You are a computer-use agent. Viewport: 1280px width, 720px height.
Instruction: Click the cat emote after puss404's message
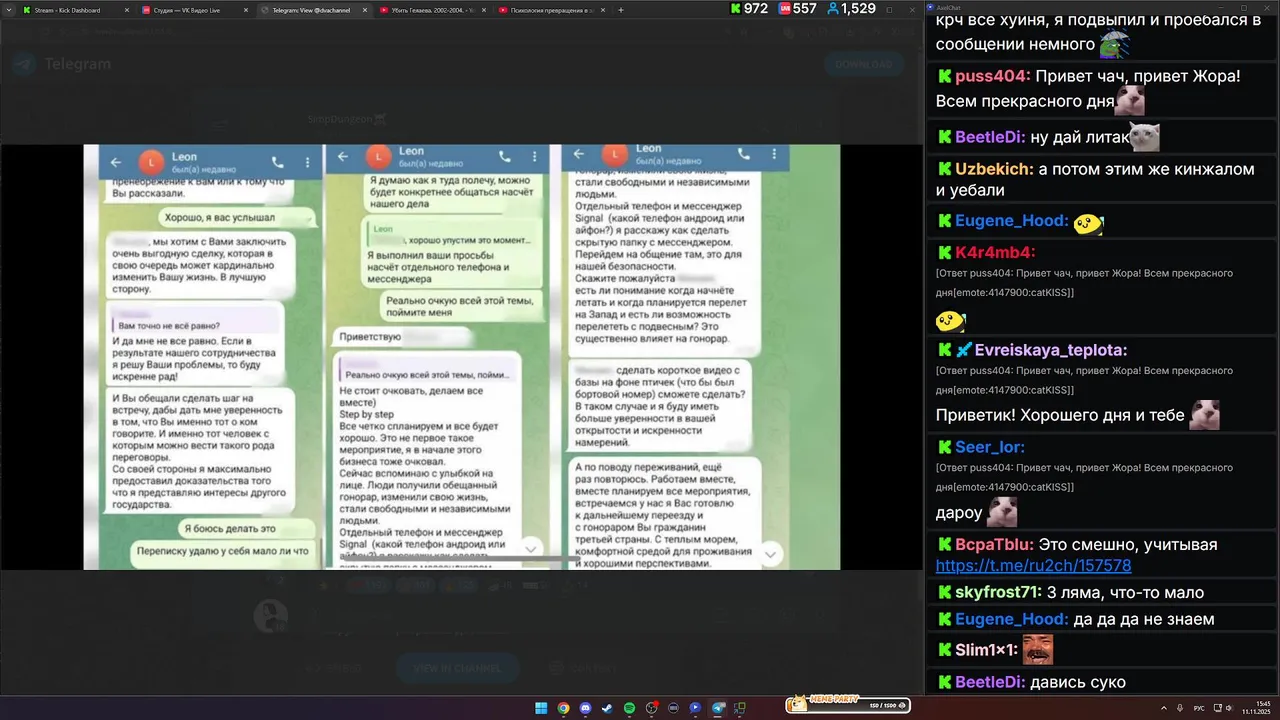point(1130,100)
